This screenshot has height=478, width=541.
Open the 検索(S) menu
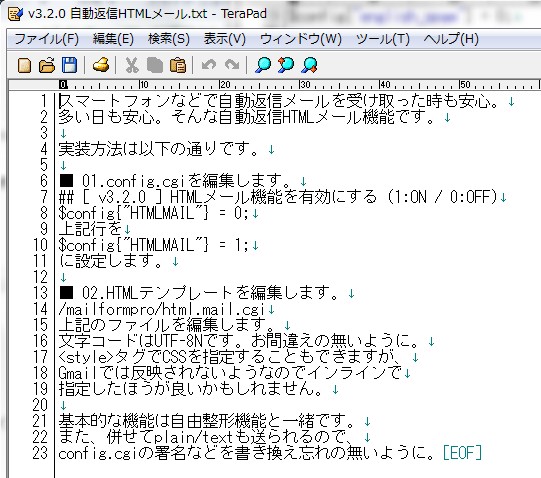(x=169, y=39)
